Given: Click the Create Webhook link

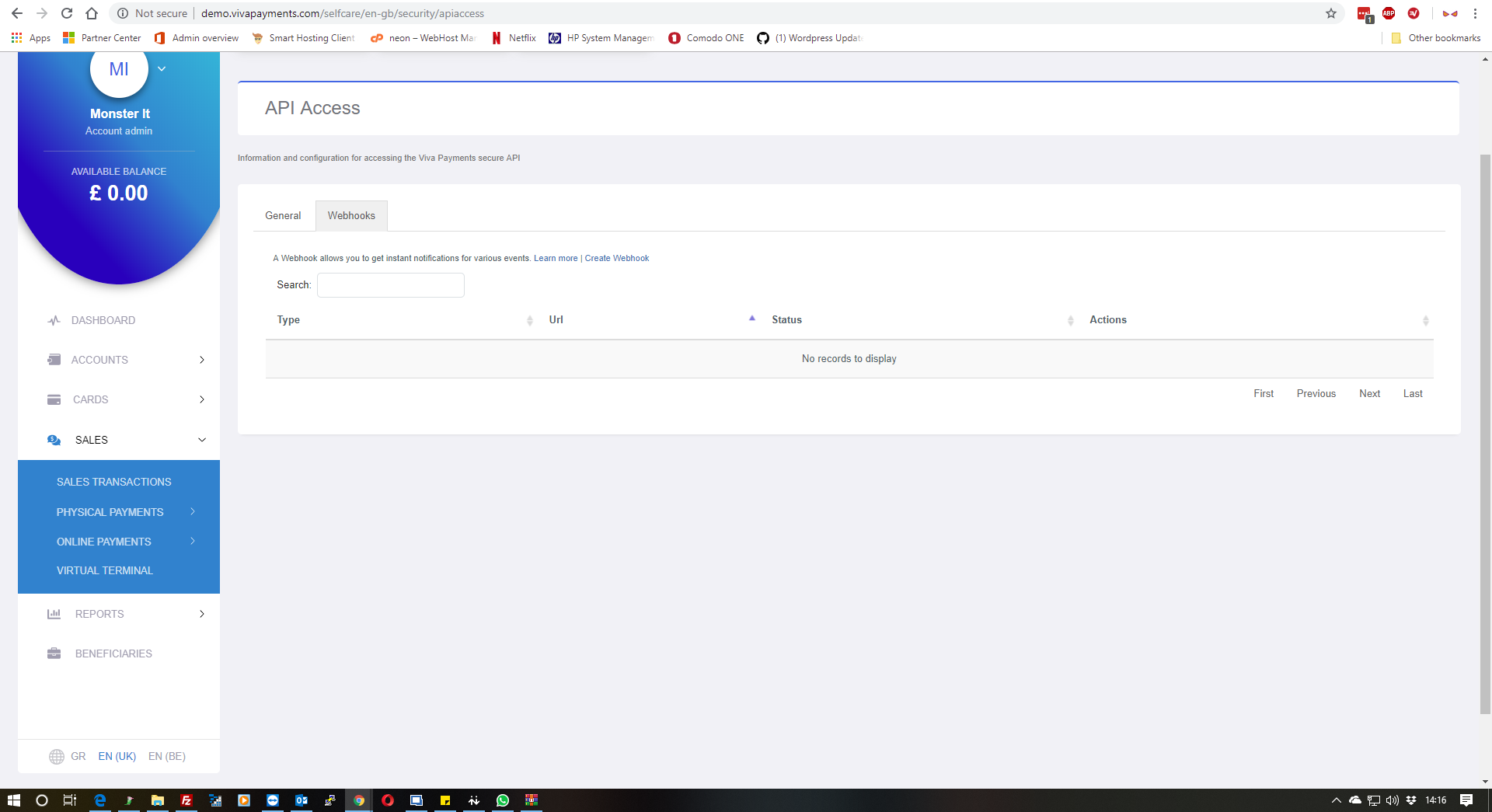Looking at the screenshot, I should 617,258.
